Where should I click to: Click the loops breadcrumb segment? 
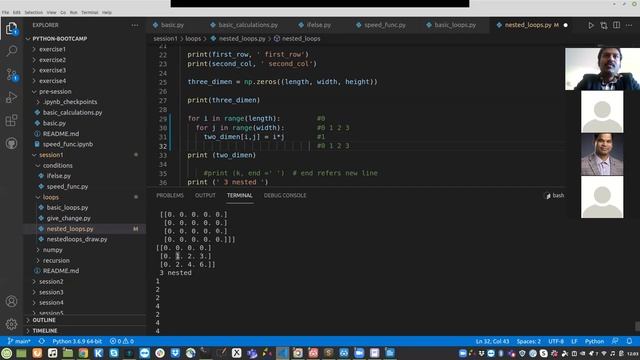193,39
